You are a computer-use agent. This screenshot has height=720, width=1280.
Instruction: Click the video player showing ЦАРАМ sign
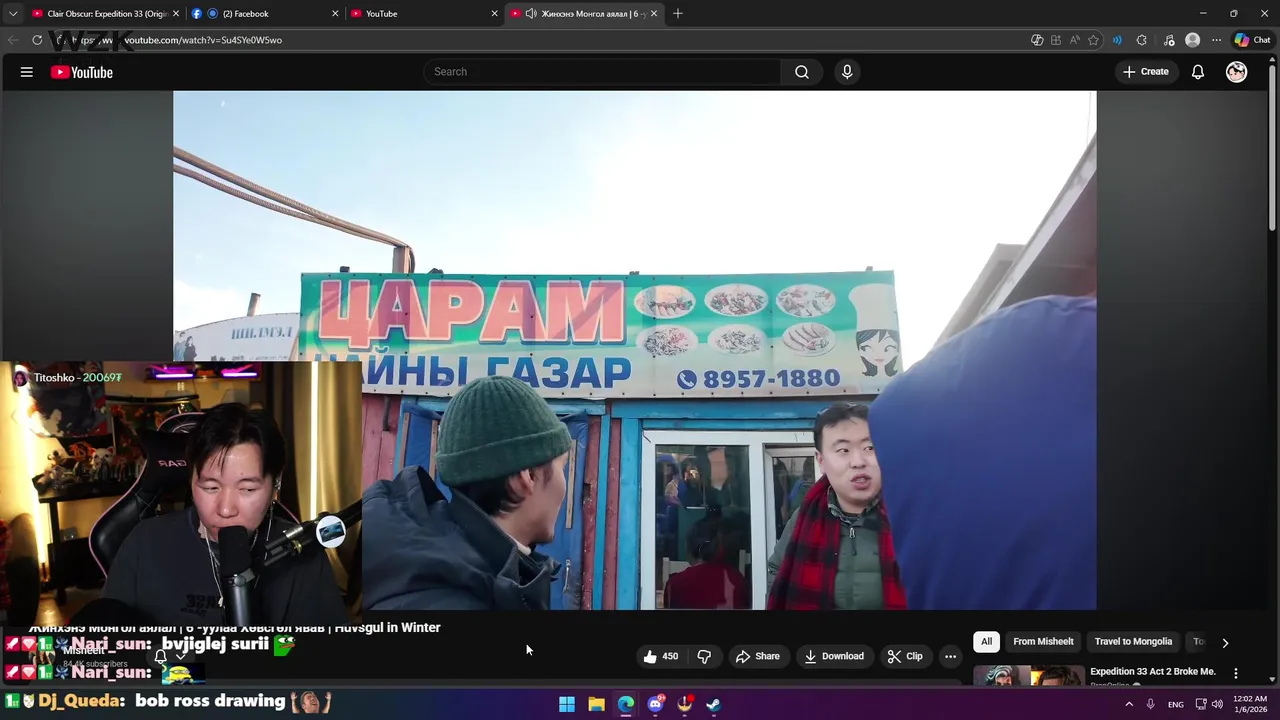coord(634,350)
